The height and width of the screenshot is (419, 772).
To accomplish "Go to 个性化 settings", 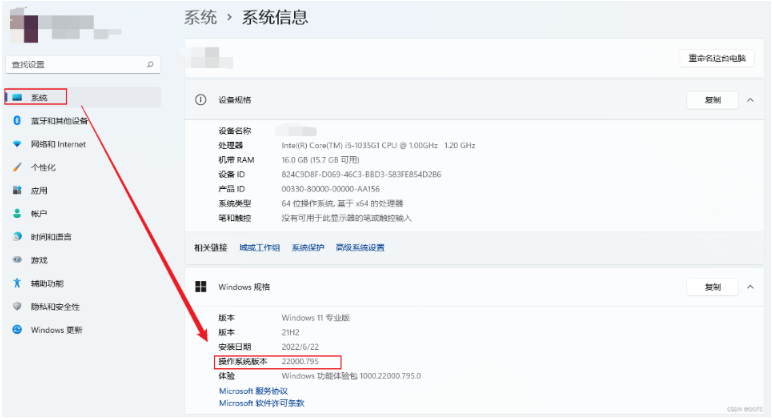I will coord(43,167).
